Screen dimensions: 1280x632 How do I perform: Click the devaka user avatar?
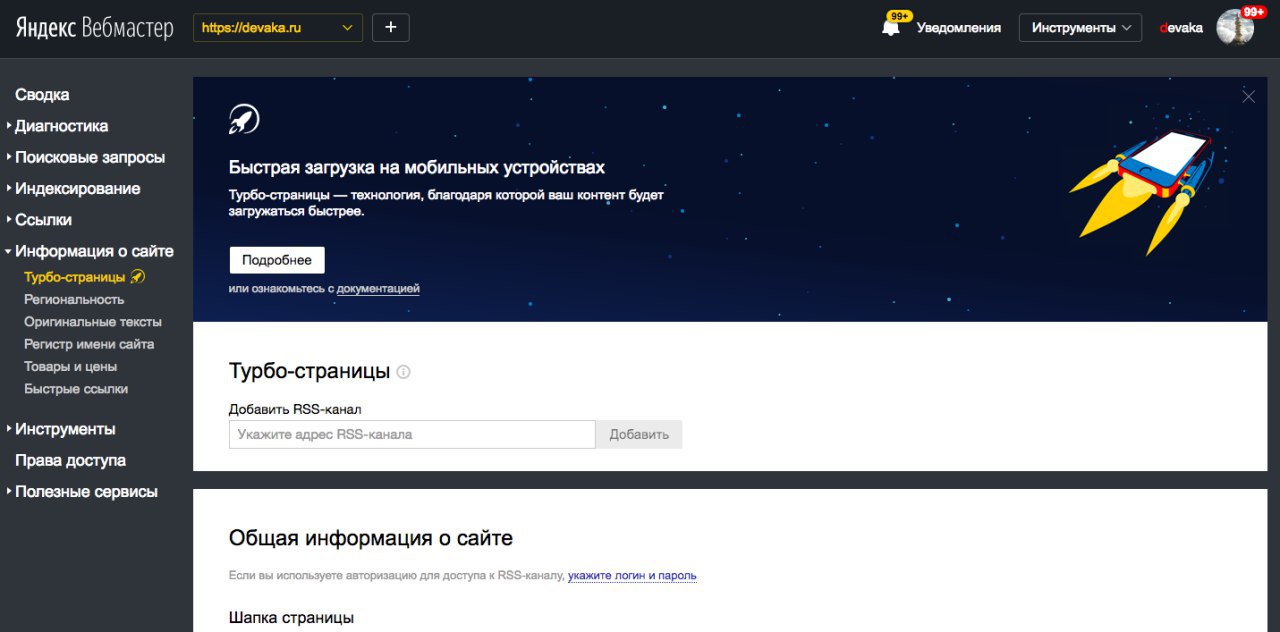1235,27
